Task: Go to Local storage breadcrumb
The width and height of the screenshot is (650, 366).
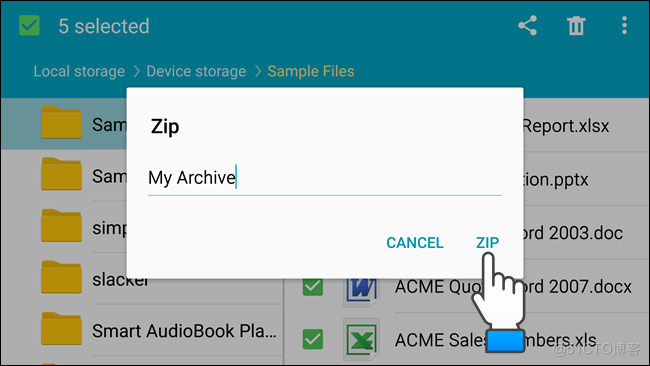Action: [x=79, y=71]
